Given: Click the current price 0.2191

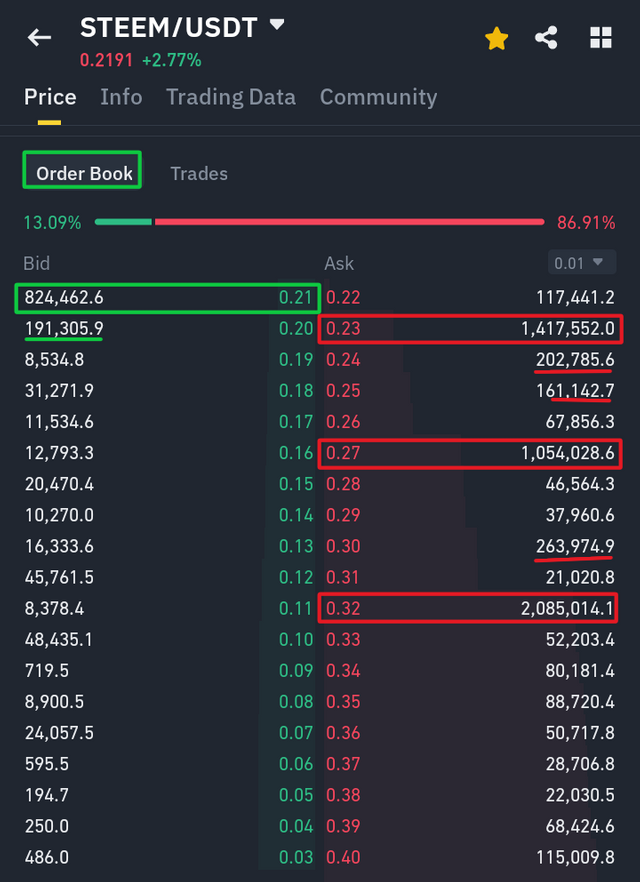Looking at the screenshot, I should [106, 60].
